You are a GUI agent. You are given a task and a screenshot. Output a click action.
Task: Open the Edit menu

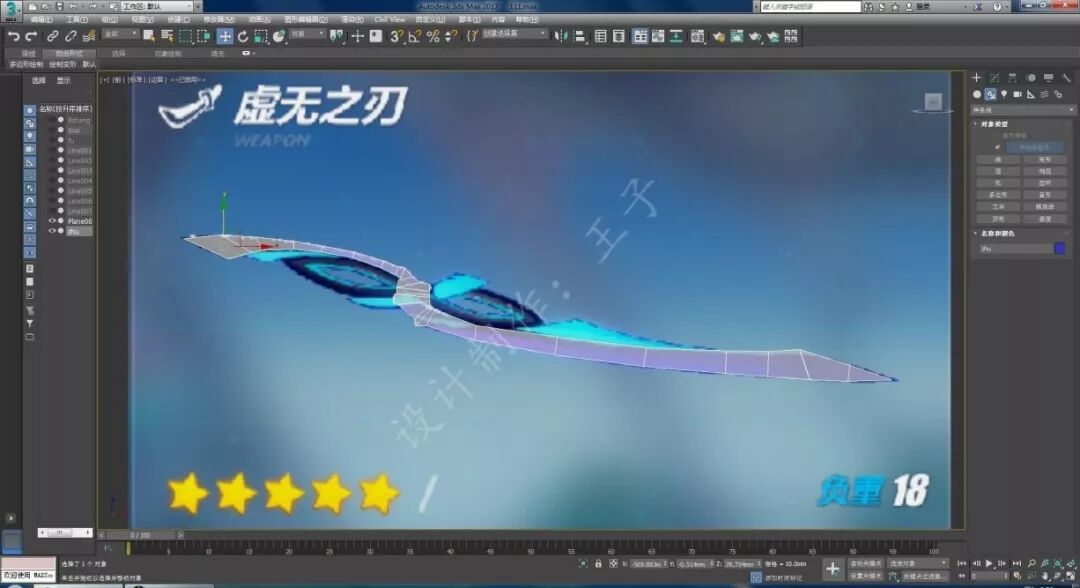click(41, 20)
